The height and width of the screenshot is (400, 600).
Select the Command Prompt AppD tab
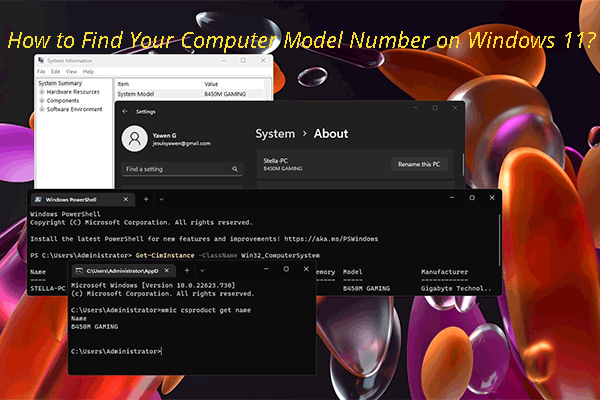point(123,271)
